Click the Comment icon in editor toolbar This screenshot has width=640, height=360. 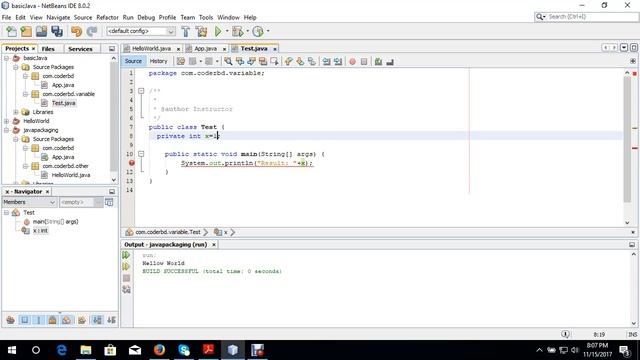click(x=378, y=62)
